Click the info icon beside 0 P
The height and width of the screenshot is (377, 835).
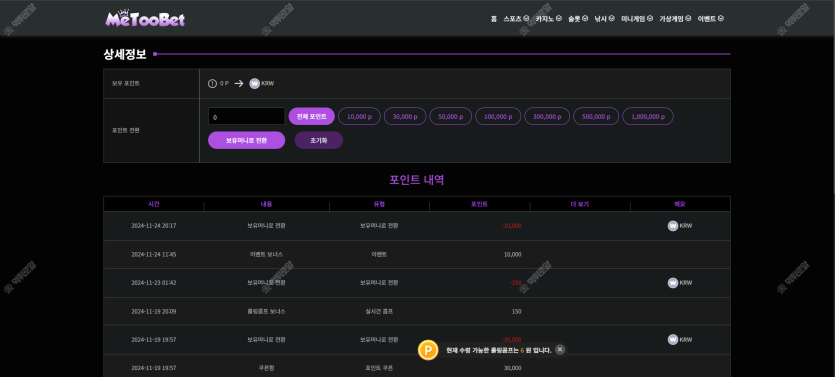point(212,84)
